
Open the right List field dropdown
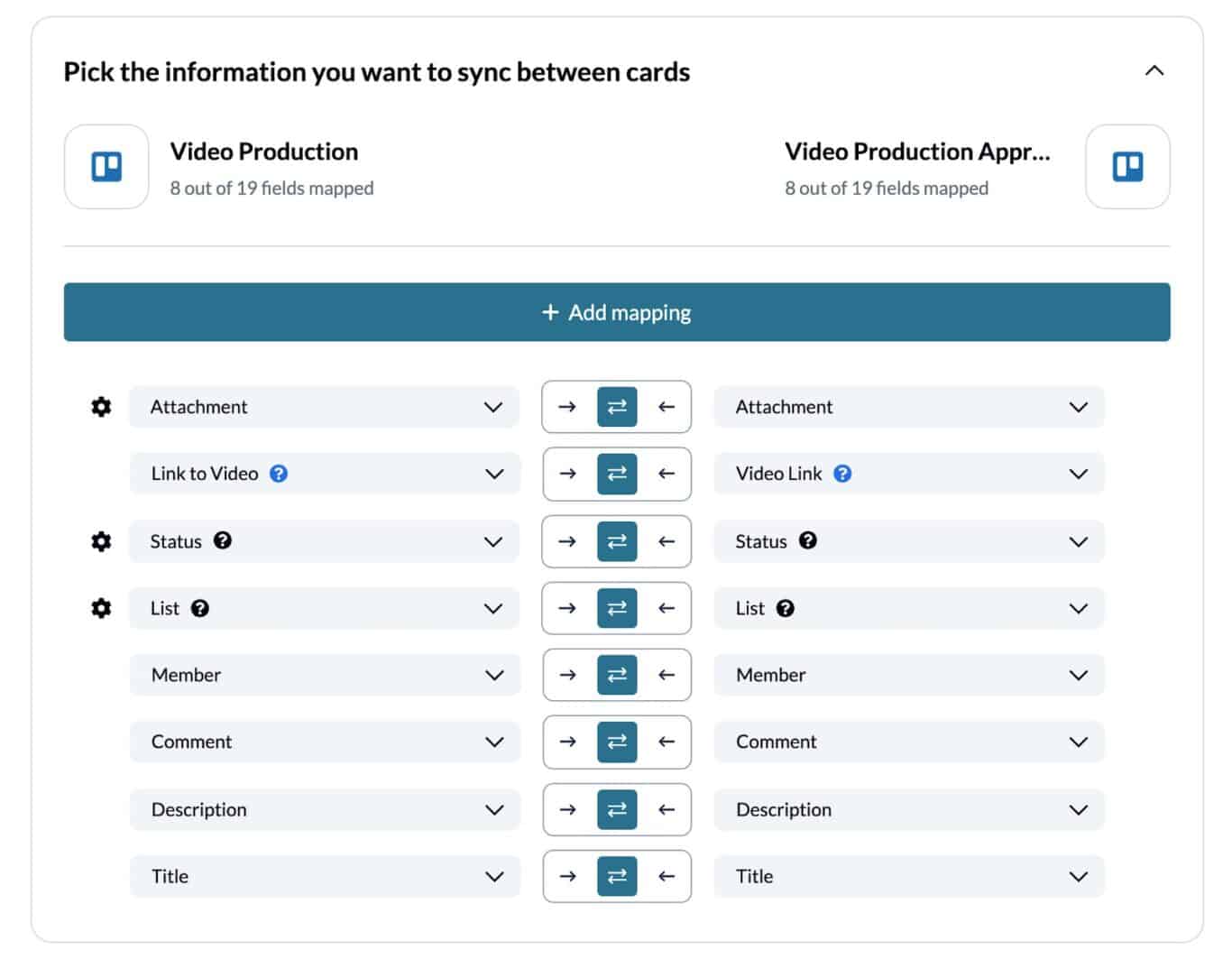point(909,608)
